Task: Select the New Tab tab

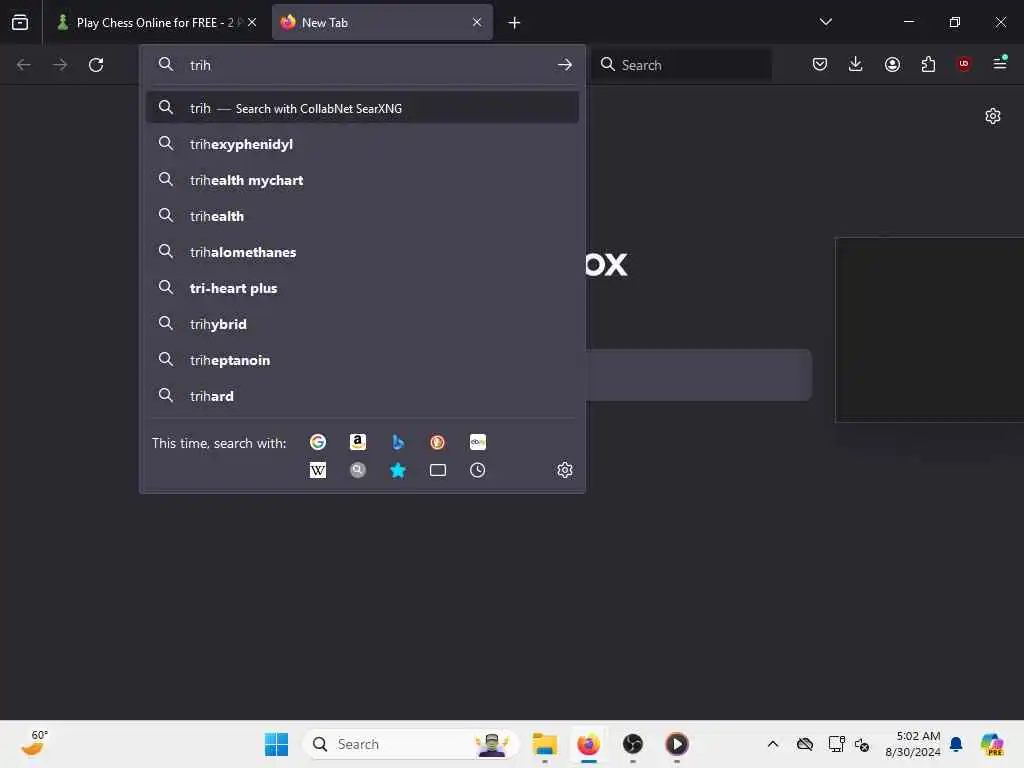Action: point(382,23)
